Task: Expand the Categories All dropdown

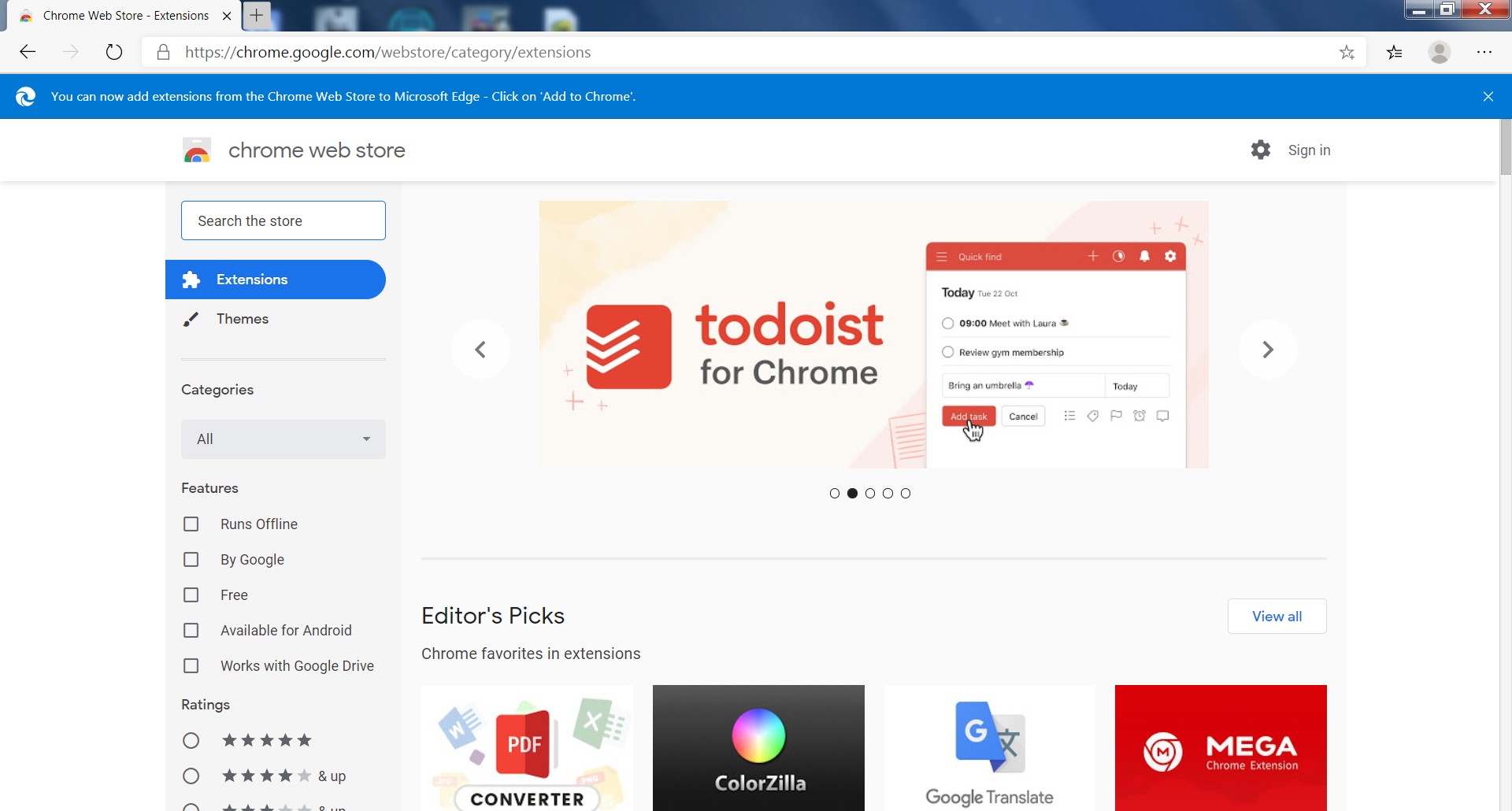Action: point(283,439)
